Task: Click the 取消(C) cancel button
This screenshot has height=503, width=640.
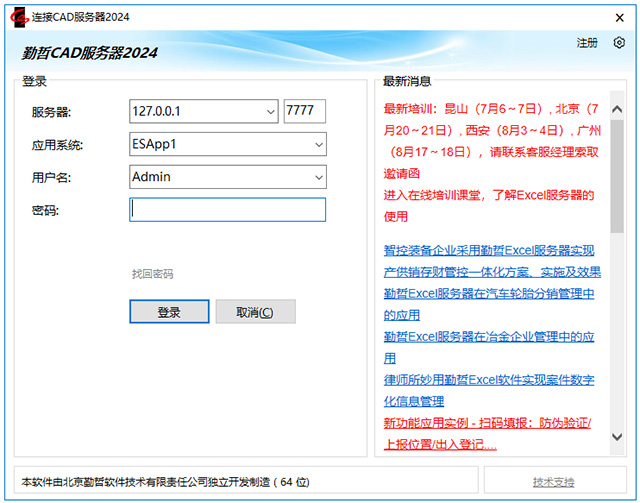Action: pyautogui.click(x=256, y=312)
